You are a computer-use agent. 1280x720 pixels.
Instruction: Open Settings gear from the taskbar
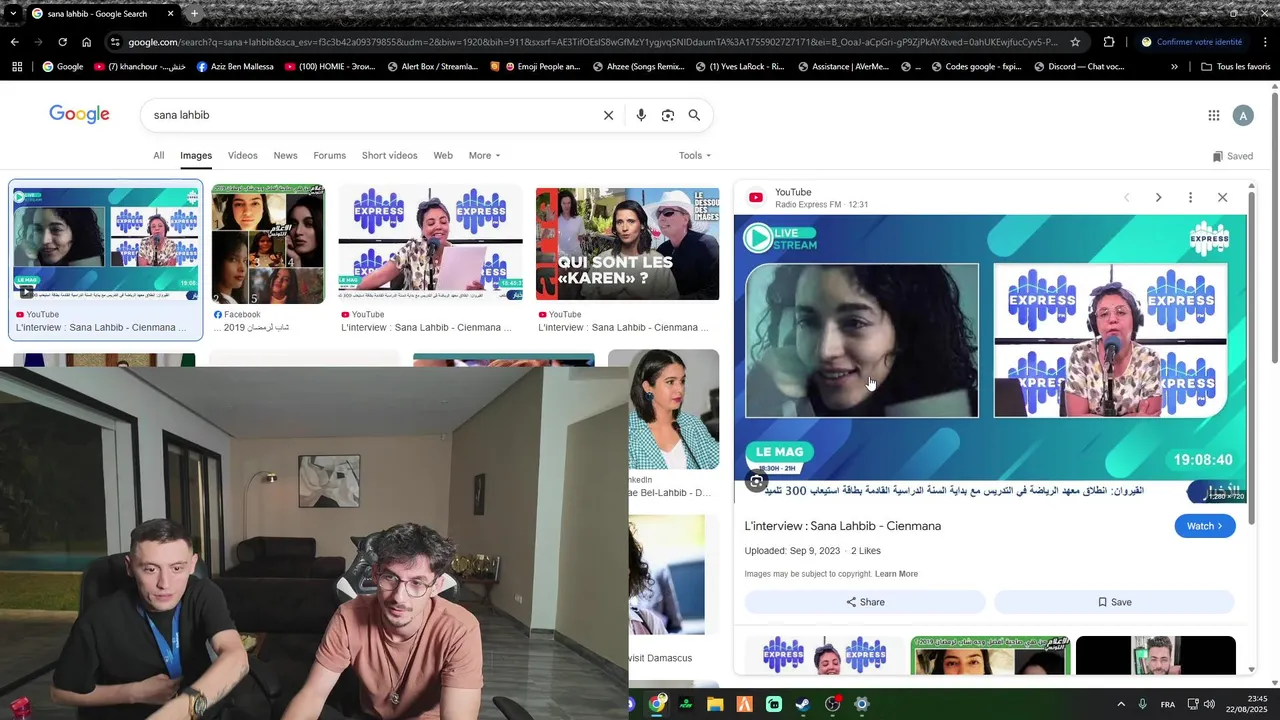pos(861,704)
